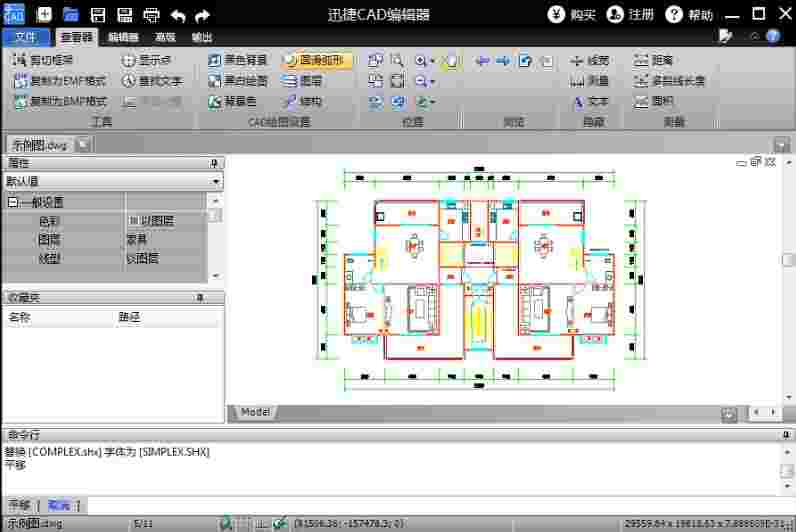
Task: Select the 面积 area measure tool
Action: click(x=653, y=102)
